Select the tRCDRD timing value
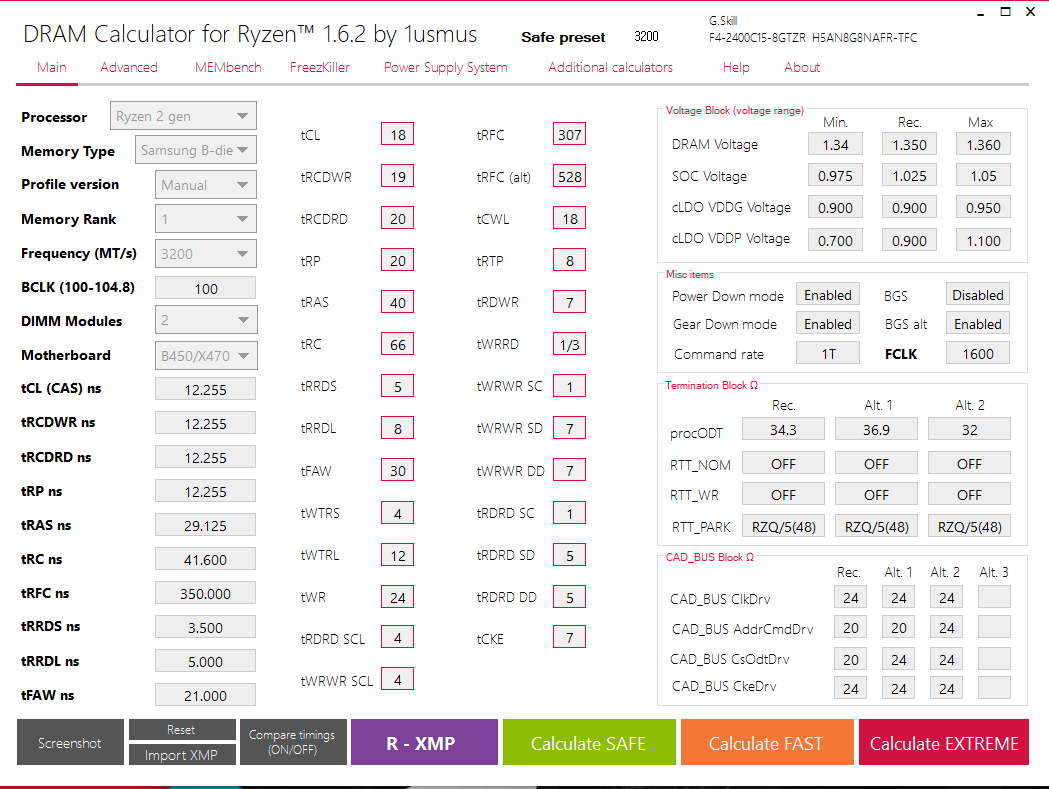 (x=397, y=219)
